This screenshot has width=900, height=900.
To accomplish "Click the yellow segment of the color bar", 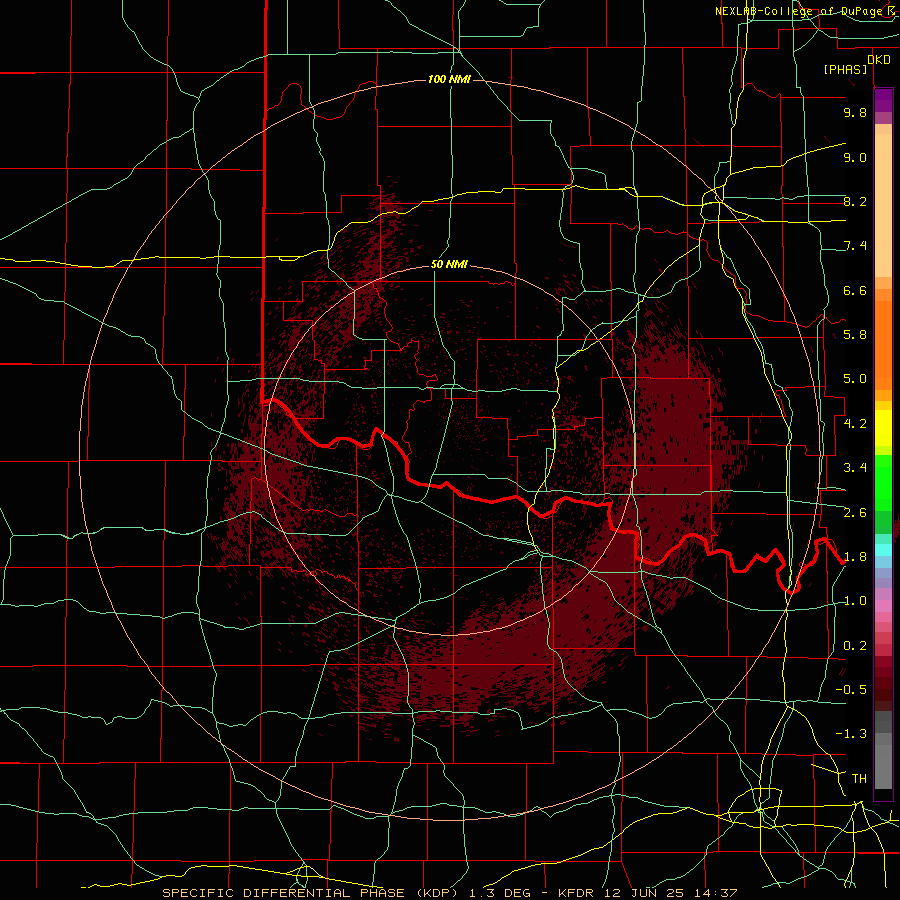I will coord(883,428).
